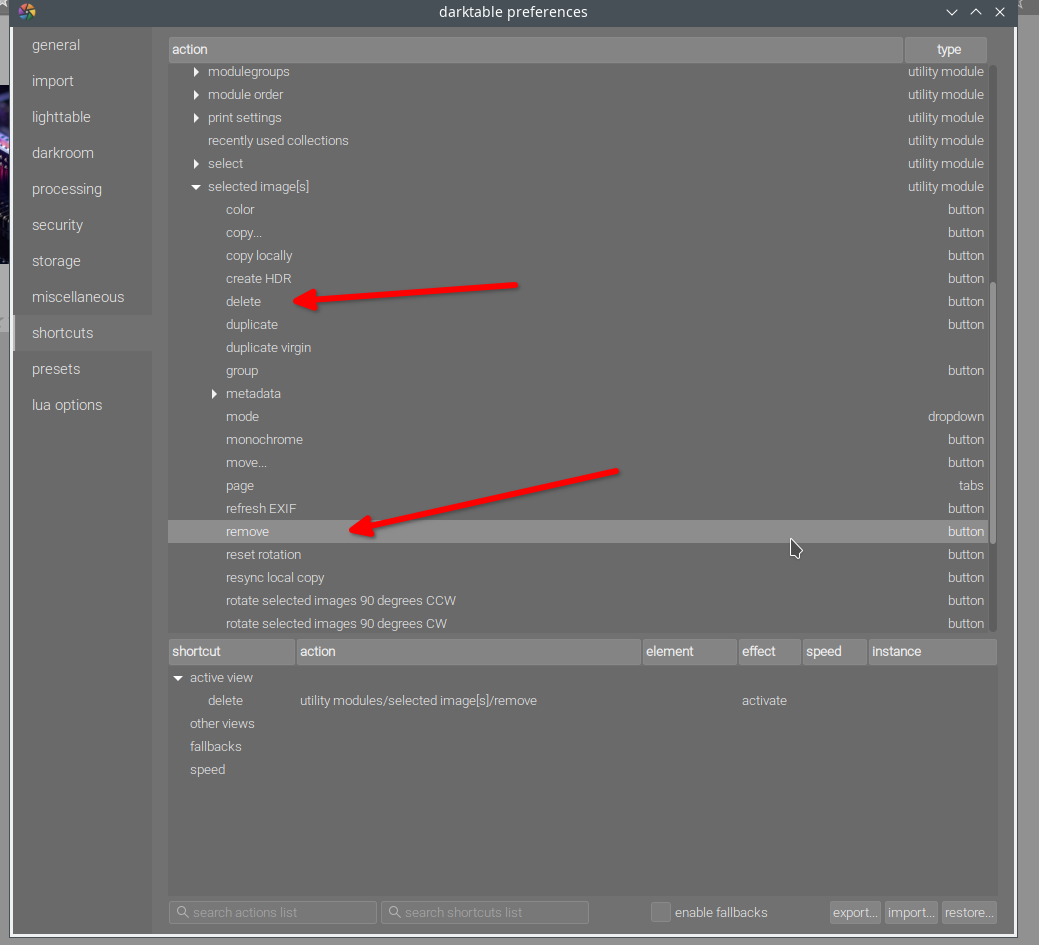Viewport: 1039px width, 945px height.
Task: Click the restore... button
Action: pos(968,912)
